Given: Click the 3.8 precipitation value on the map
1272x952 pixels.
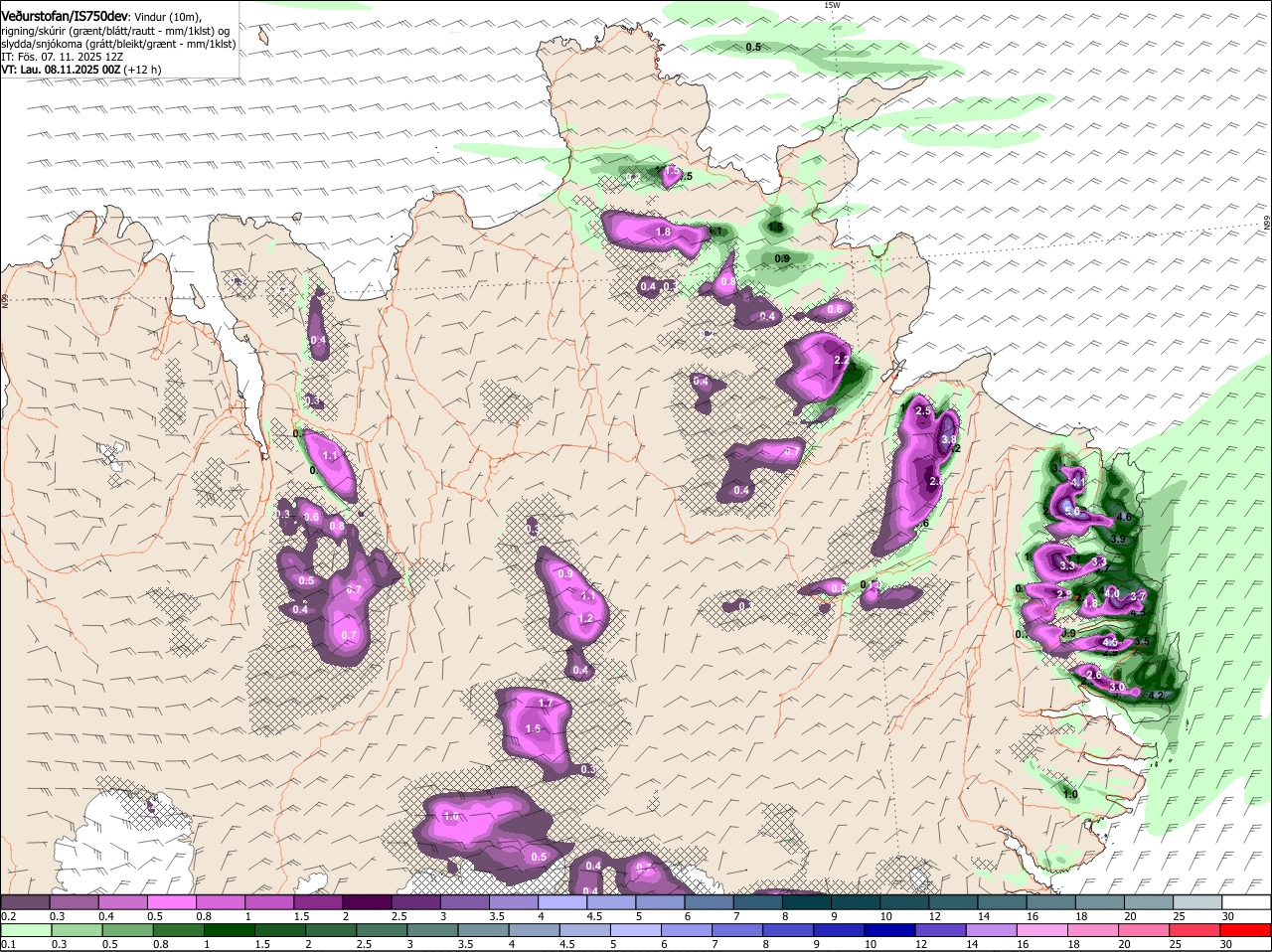Looking at the screenshot, I should 948,439.
